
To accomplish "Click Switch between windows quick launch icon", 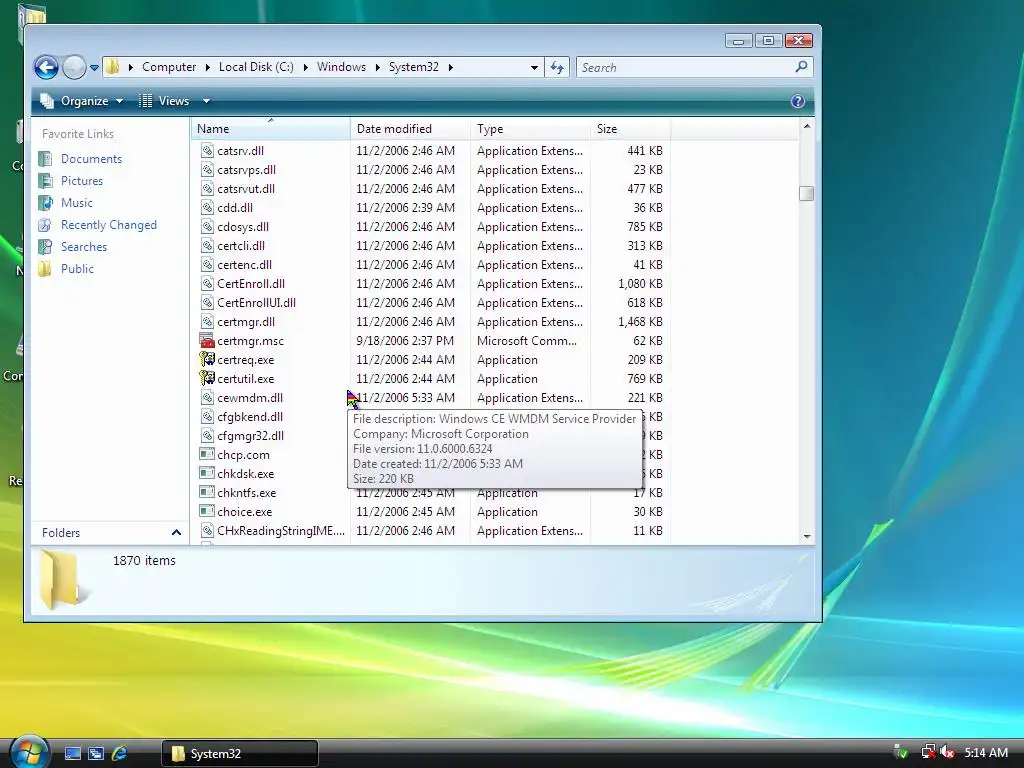I will (96, 753).
